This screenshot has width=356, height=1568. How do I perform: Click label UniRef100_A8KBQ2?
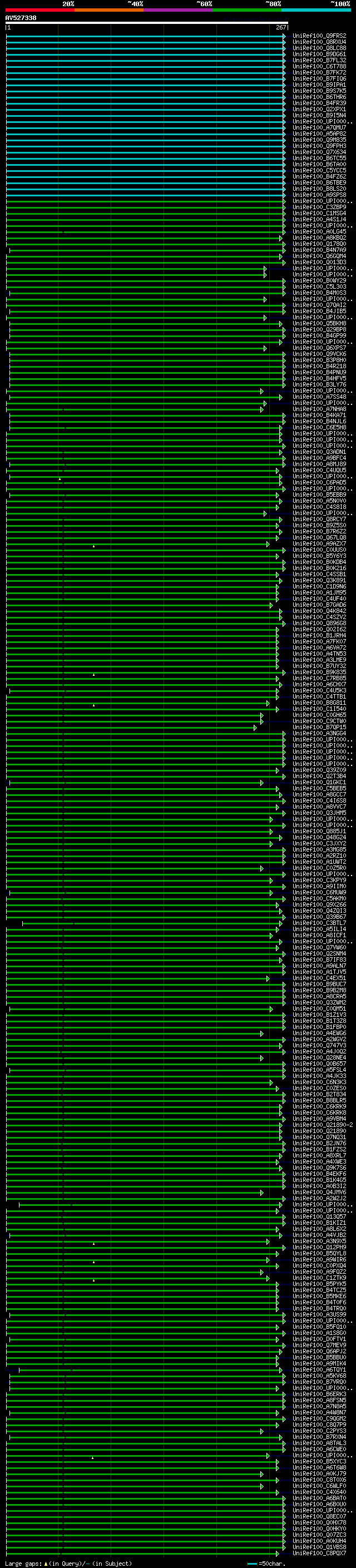[x=319, y=238]
